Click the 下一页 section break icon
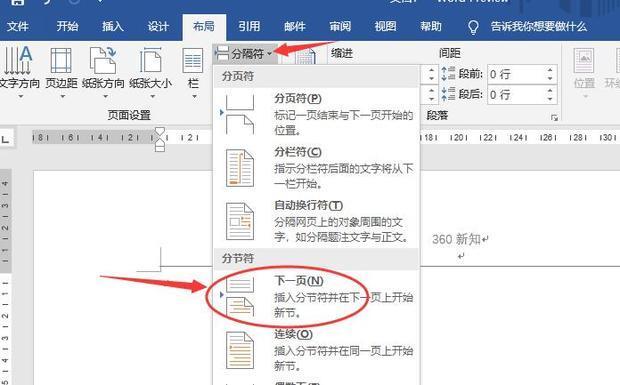The width and height of the screenshot is (620, 385). click(240, 296)
